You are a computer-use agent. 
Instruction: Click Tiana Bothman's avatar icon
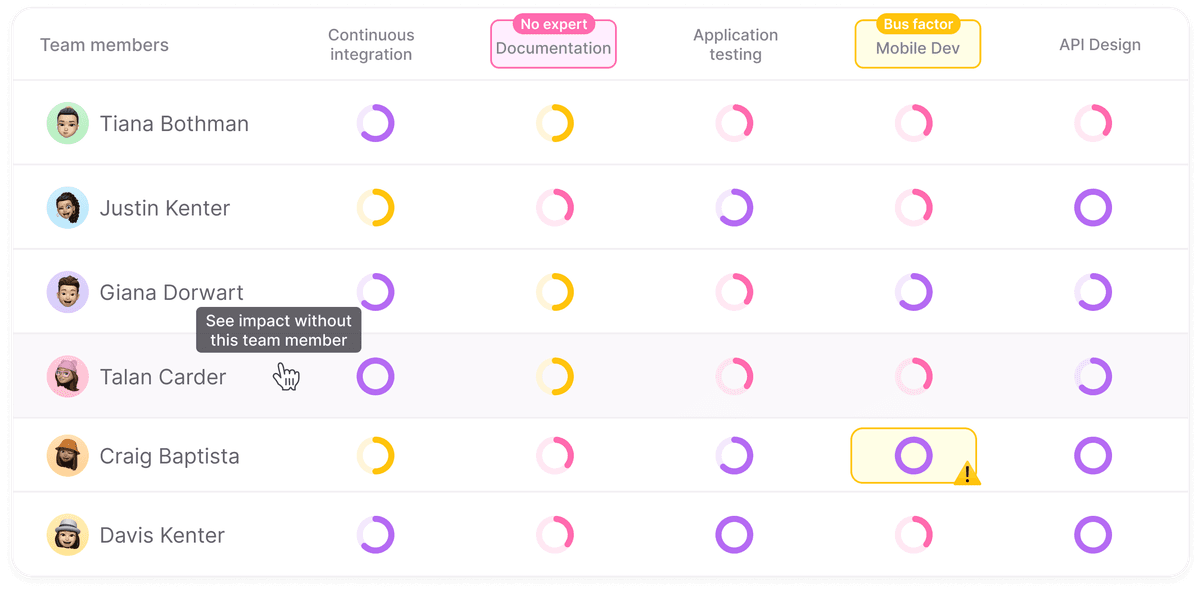[68, 124]
